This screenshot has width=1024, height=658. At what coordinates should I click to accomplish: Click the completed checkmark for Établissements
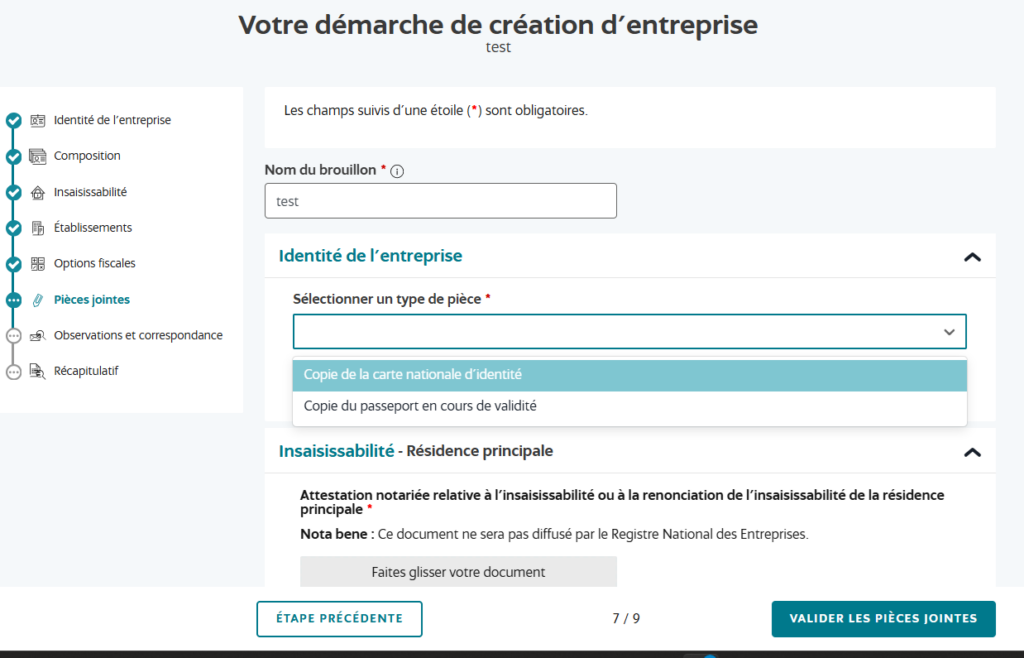pyautogui.click(x=14, y=228)
